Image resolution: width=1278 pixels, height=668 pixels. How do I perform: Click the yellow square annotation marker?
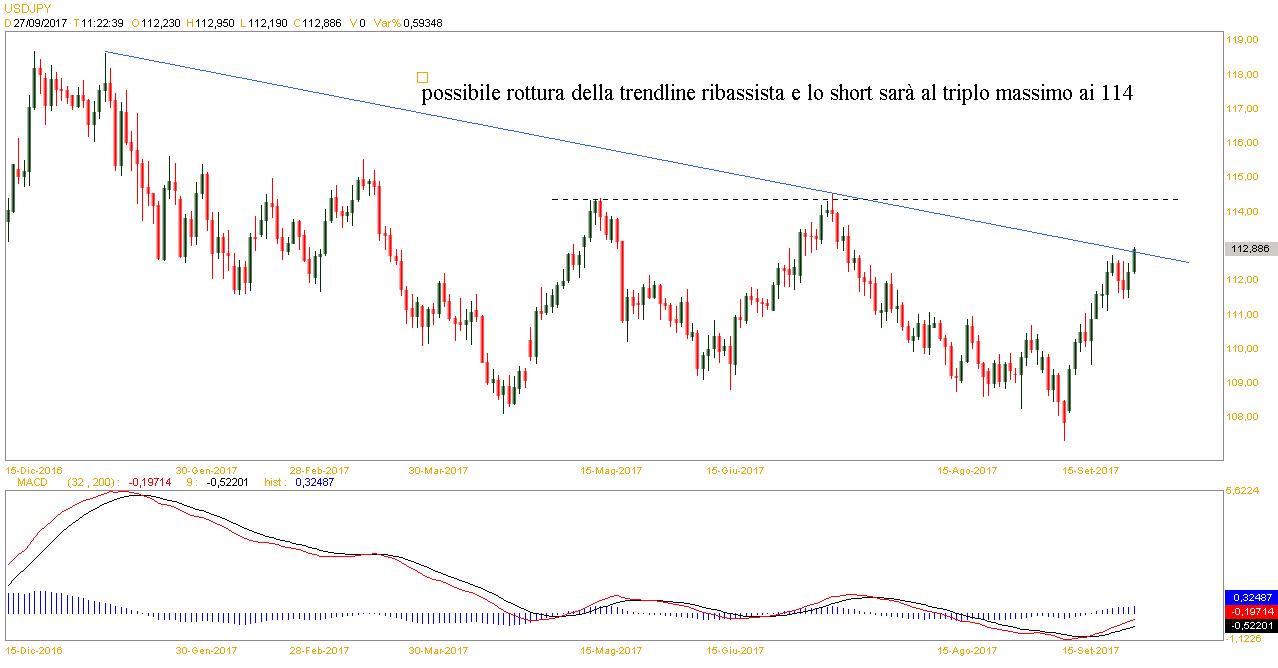click(422, 77)
